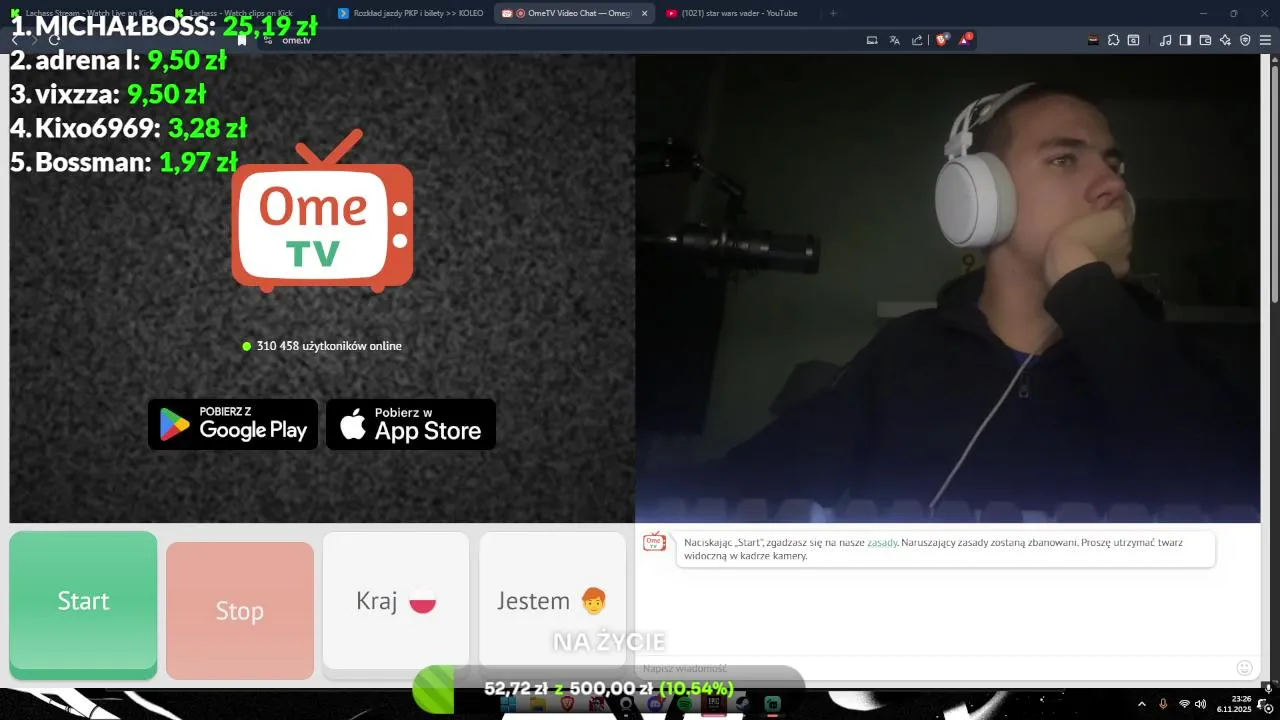The width and height of the screenshot is (1280, 720).
Task: Click the red Stop button
Action: (240, 611)
